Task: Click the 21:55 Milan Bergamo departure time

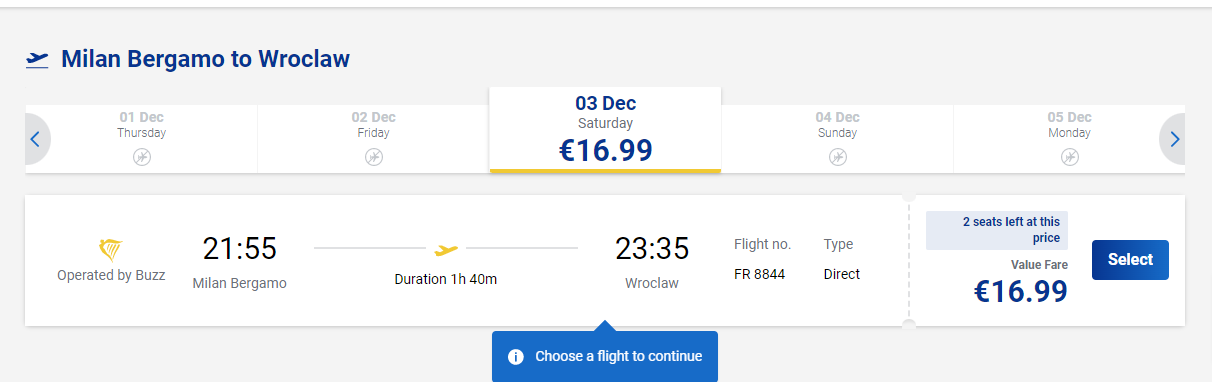Action: [240, 248]
